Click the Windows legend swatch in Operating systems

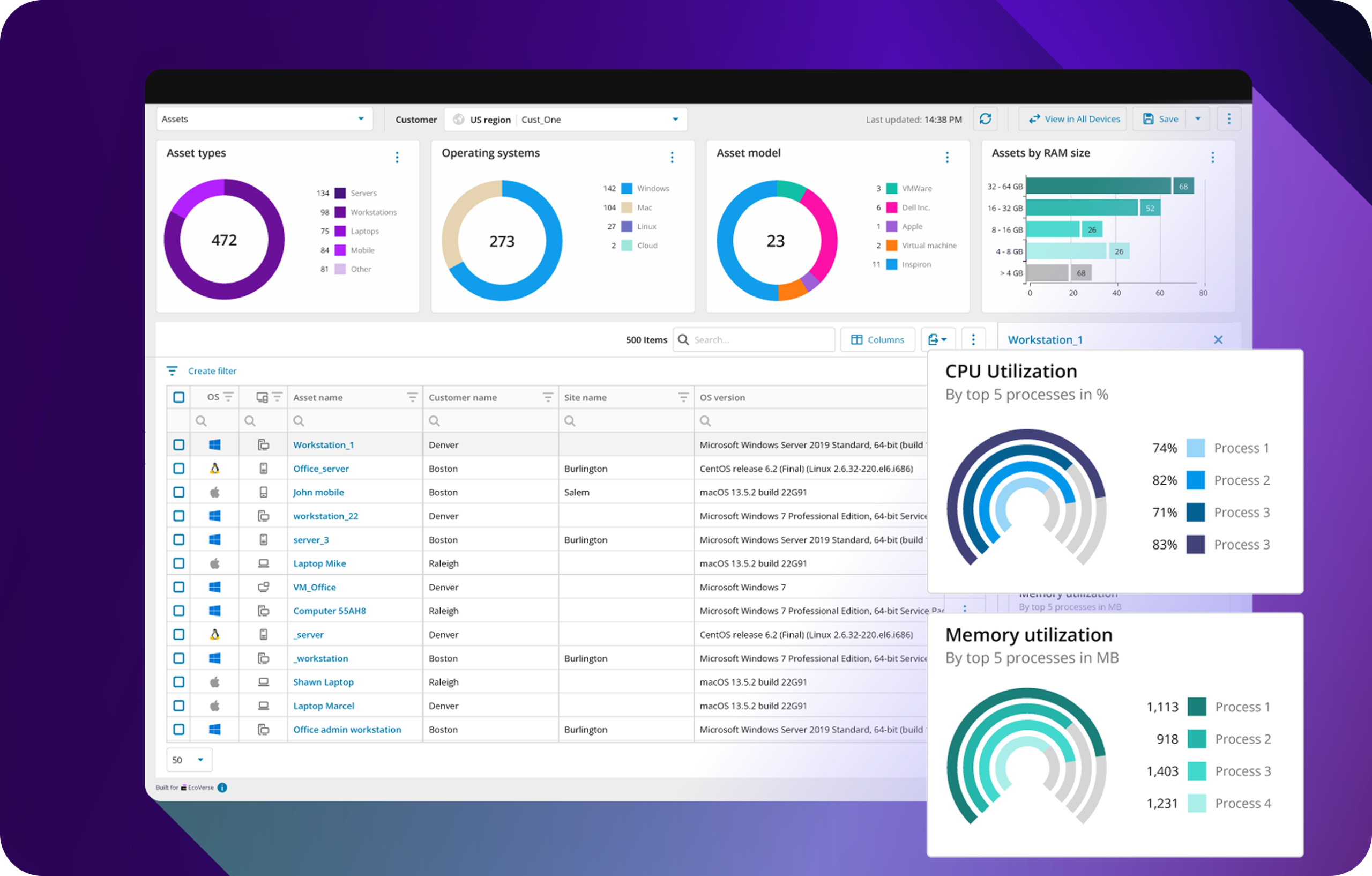pyautogui.click(x=627, y=189)
